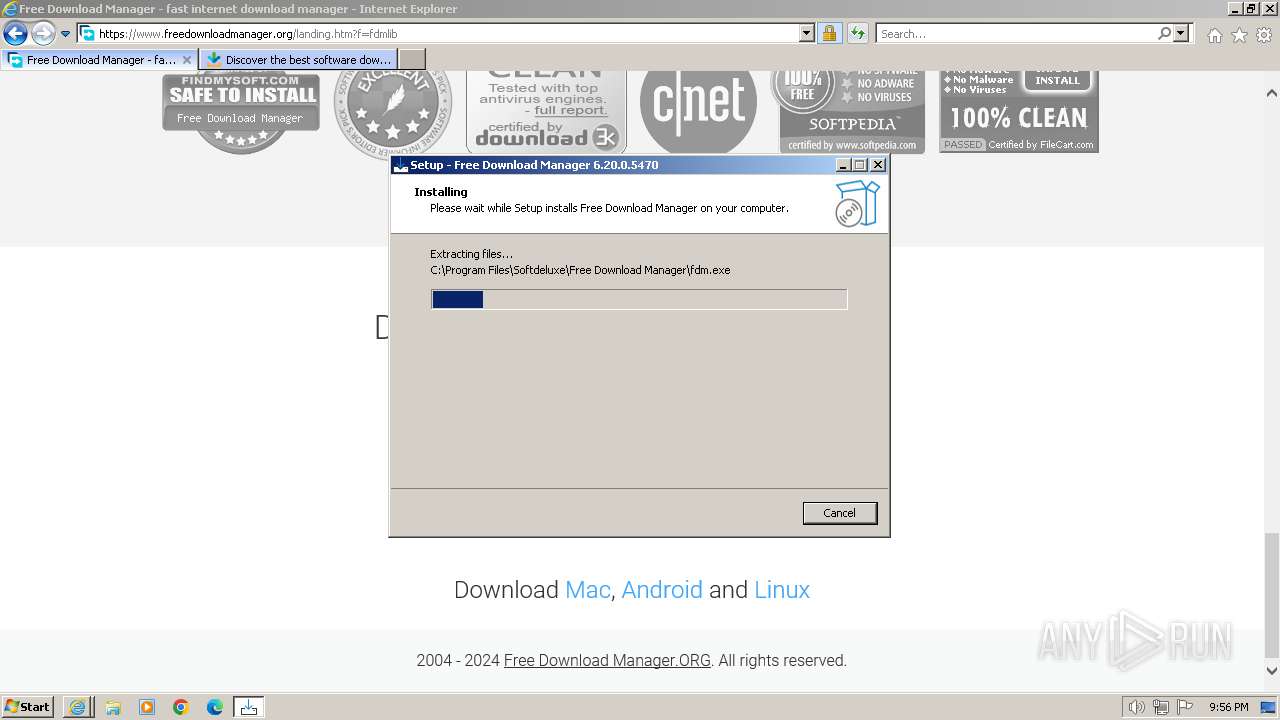
Task: Click the Home icon
Action: pos(1214,35)
